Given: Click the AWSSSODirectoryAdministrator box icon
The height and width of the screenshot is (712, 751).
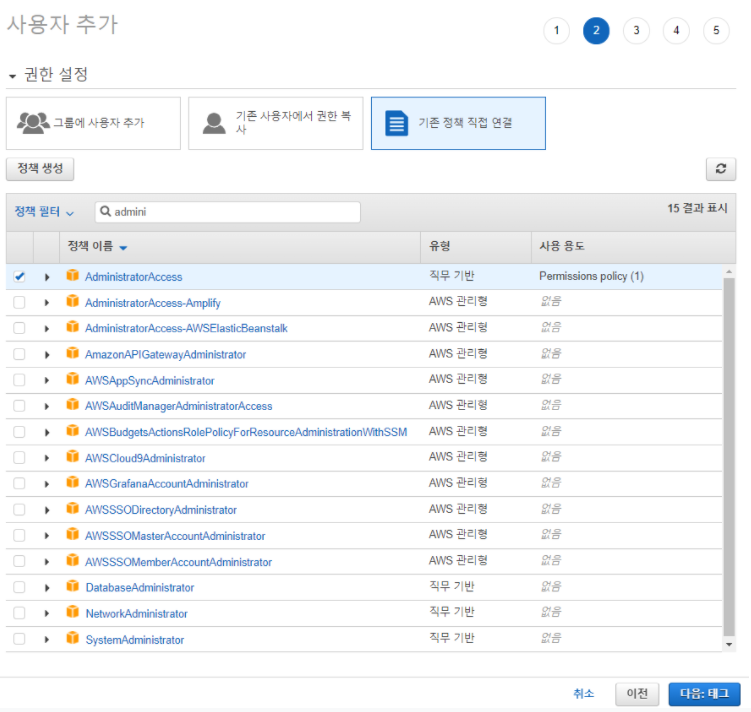Looking at the screenshot, I should [73, 508].
